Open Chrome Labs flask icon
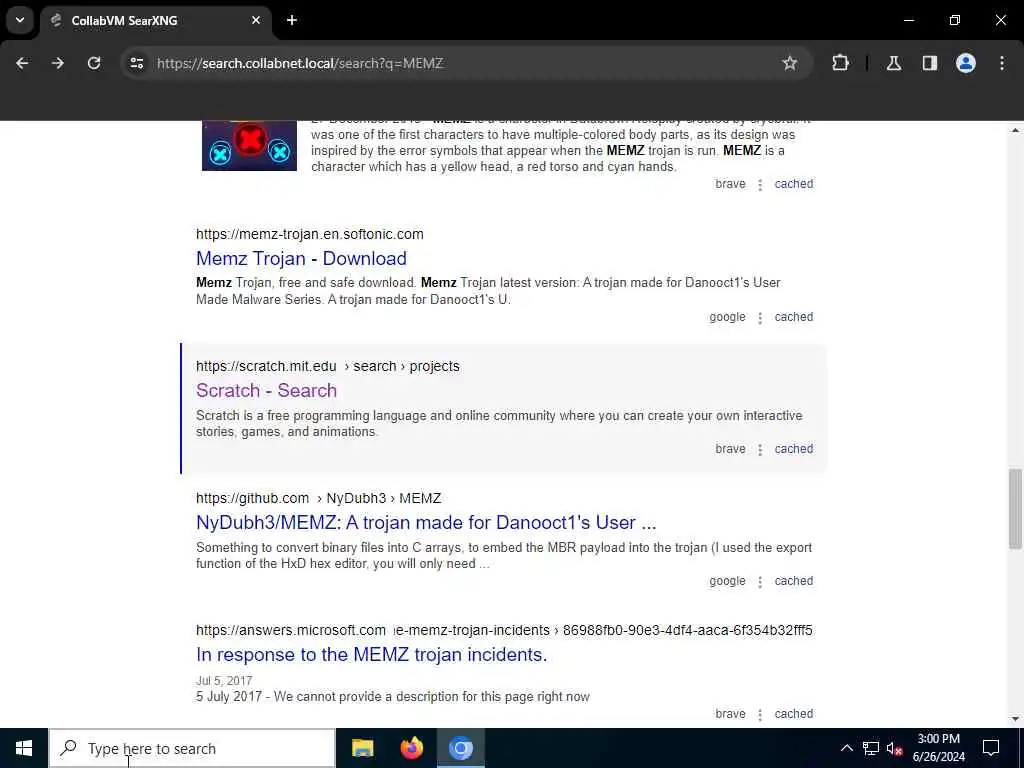This screenshot has width=1024, height=768. 894,63
